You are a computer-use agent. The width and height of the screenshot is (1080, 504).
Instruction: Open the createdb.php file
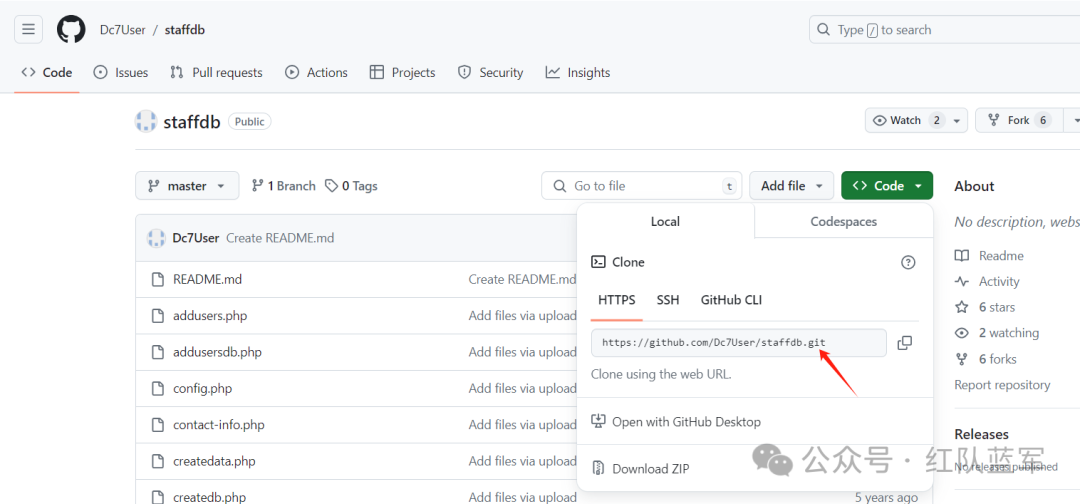point(209,497)
